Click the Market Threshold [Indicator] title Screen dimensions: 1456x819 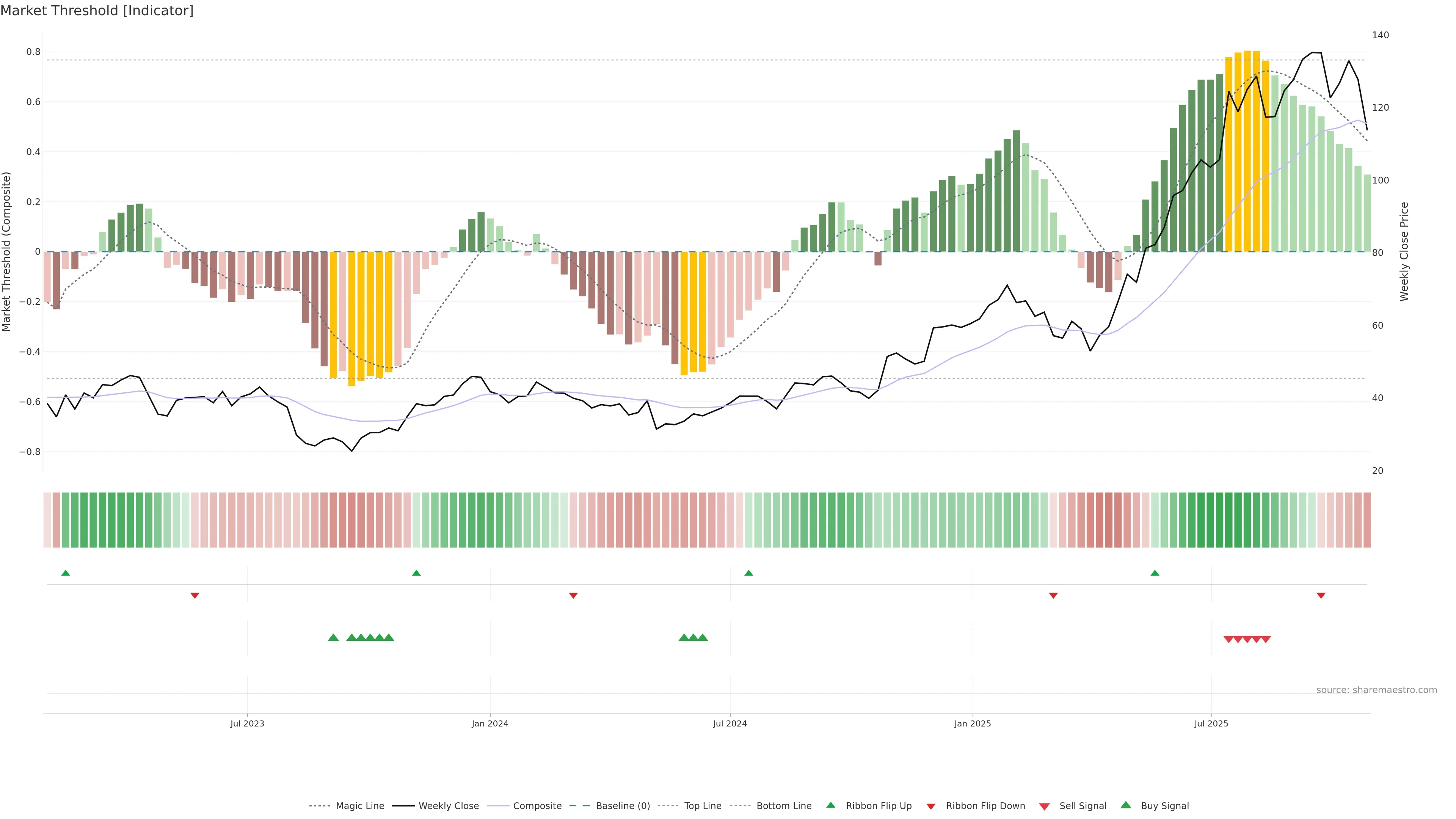pyautogui.click(x=97, y=11)
